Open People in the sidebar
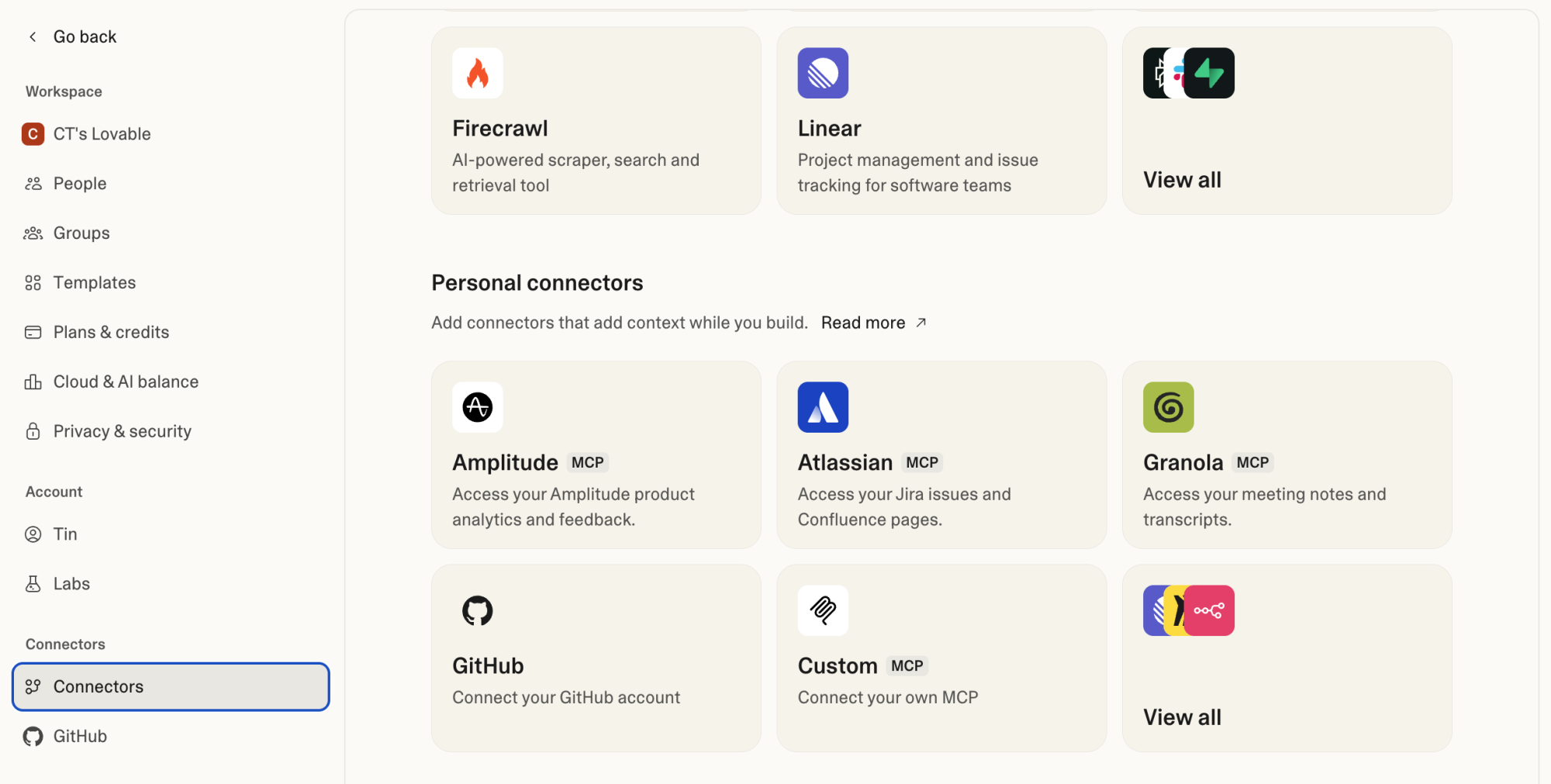The width and height of the screenshot is (1551, 784). 80,184
